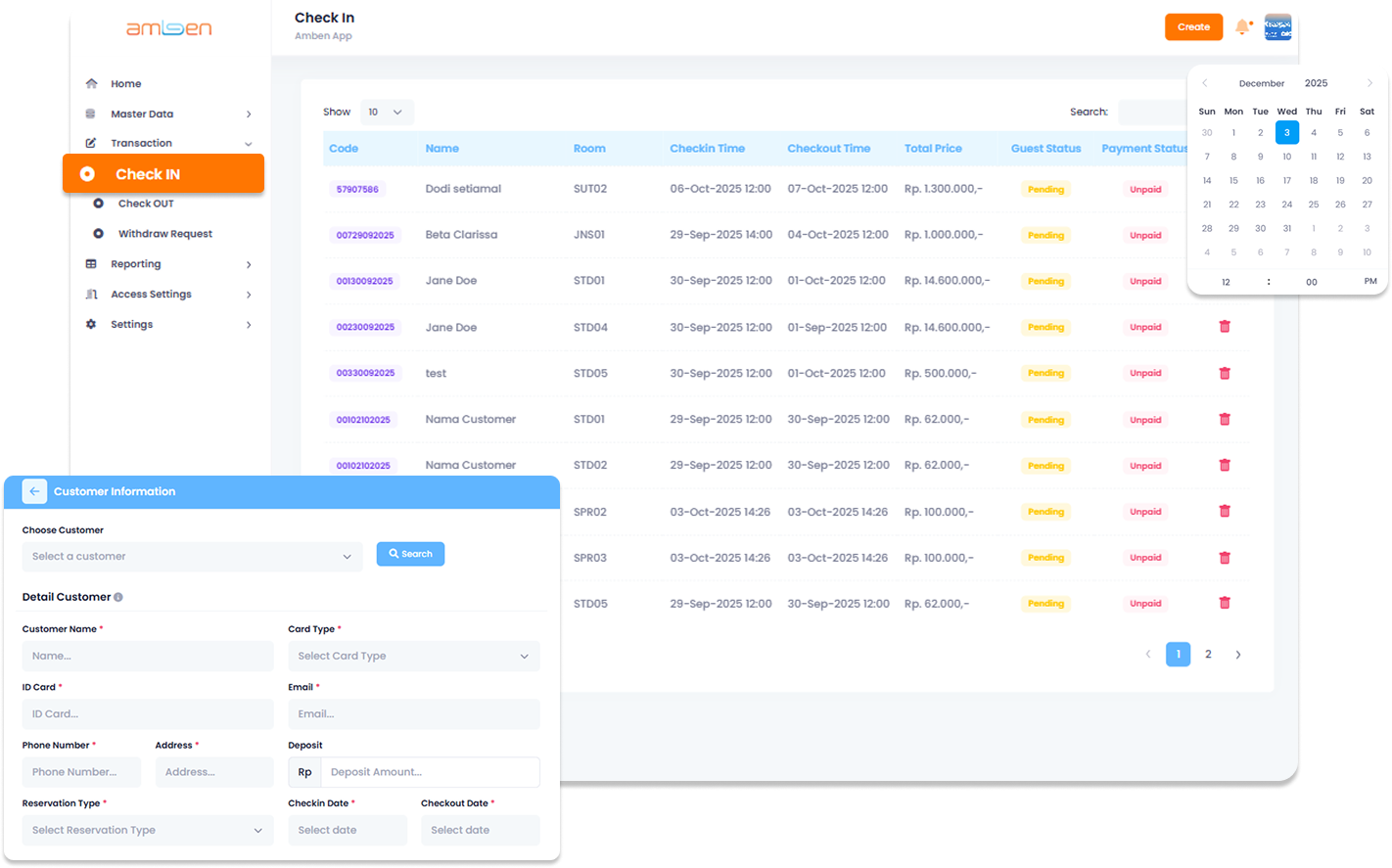Open the Select Card Type dropdown

(x=413, y=656)
